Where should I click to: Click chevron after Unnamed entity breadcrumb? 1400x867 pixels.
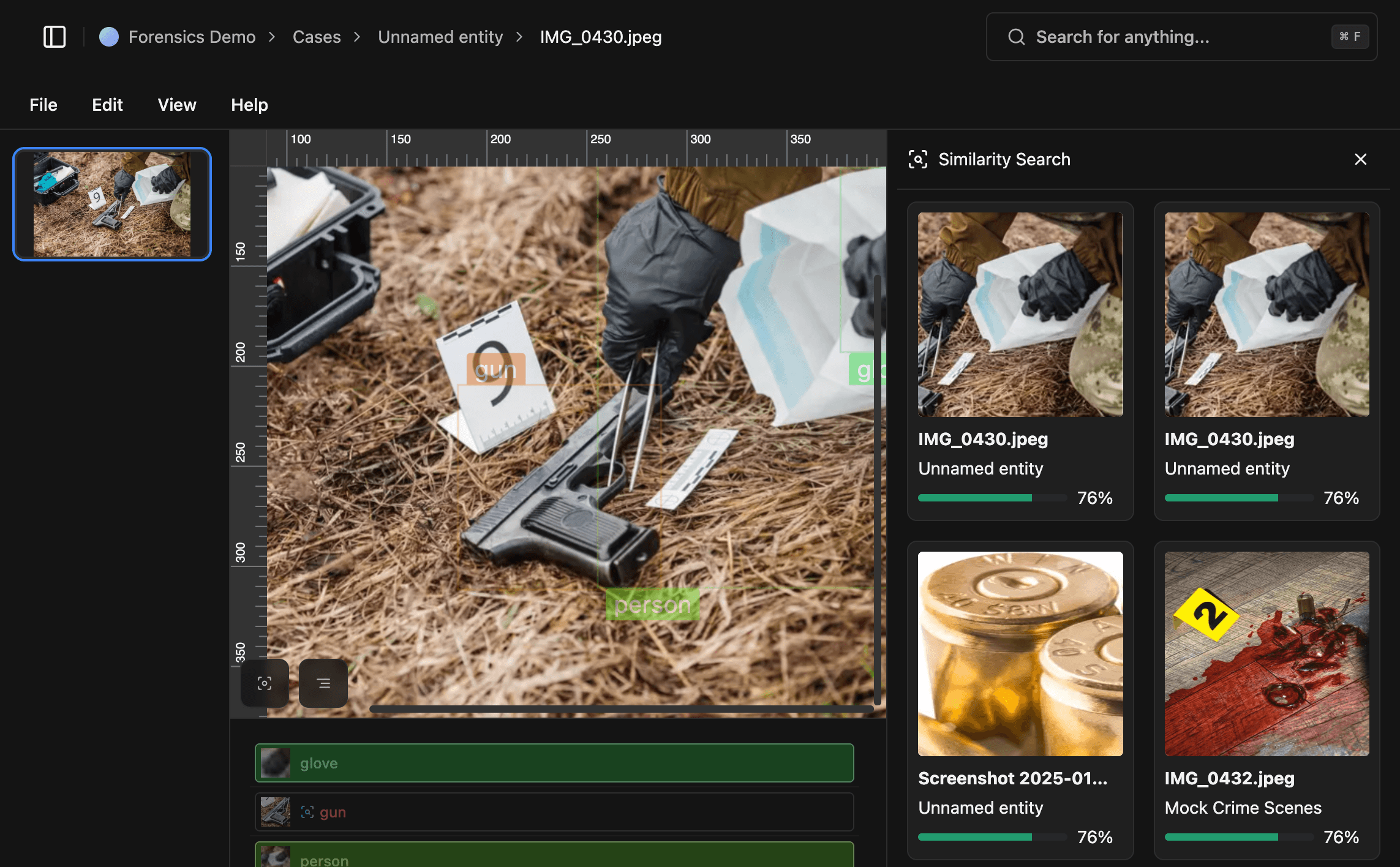click(520, 37)
